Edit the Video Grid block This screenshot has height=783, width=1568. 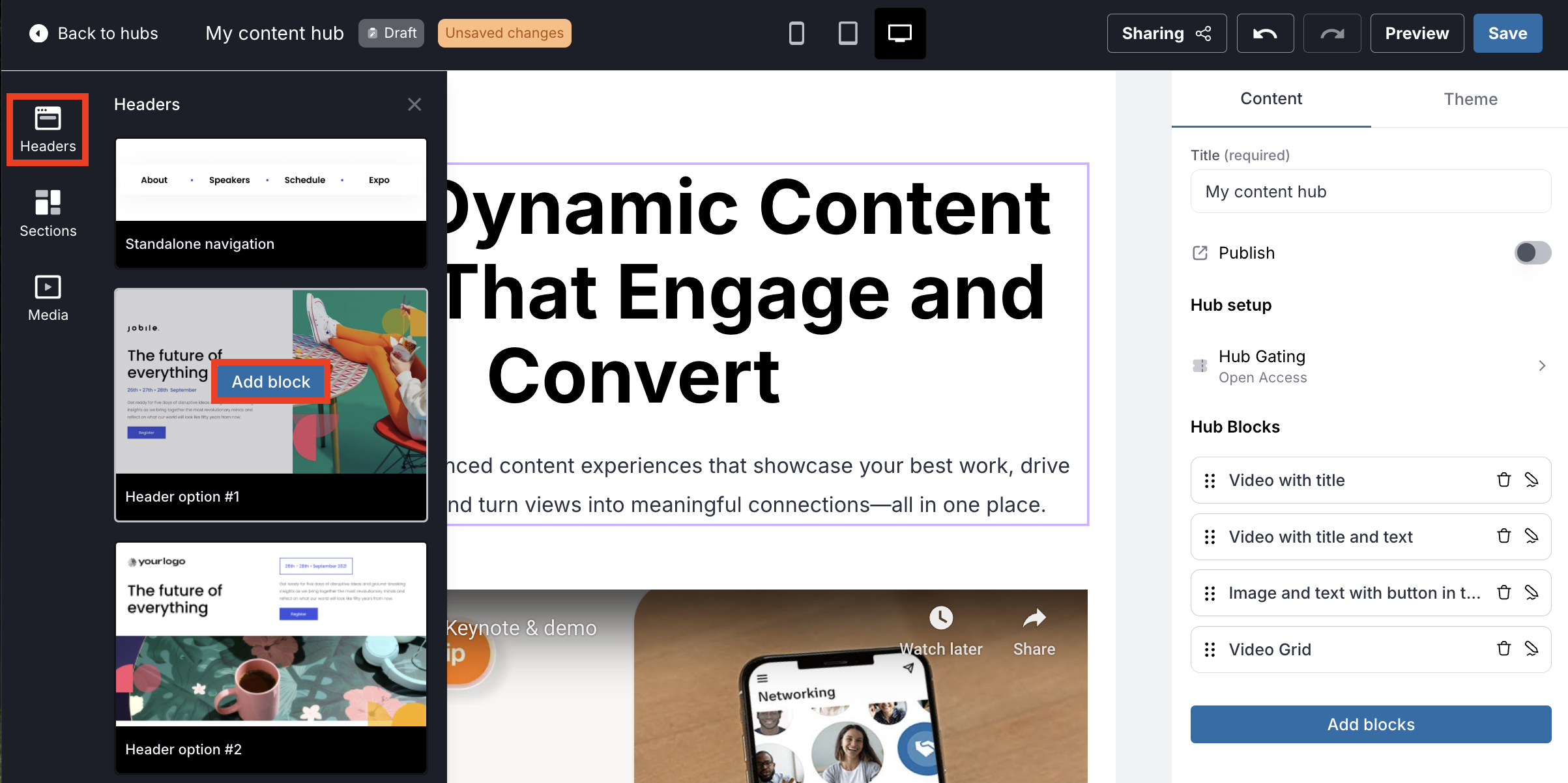[x=1532, y=649]
